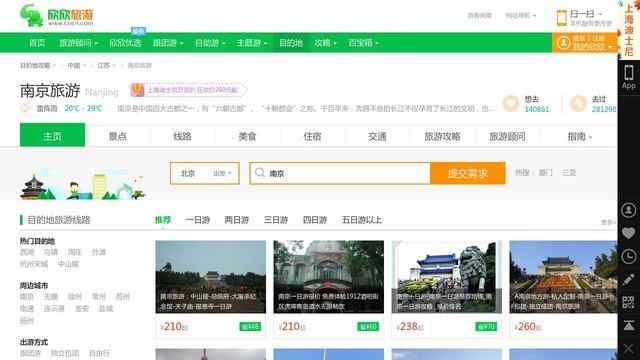Click the X close icon in sidebar

click(629, 349)
